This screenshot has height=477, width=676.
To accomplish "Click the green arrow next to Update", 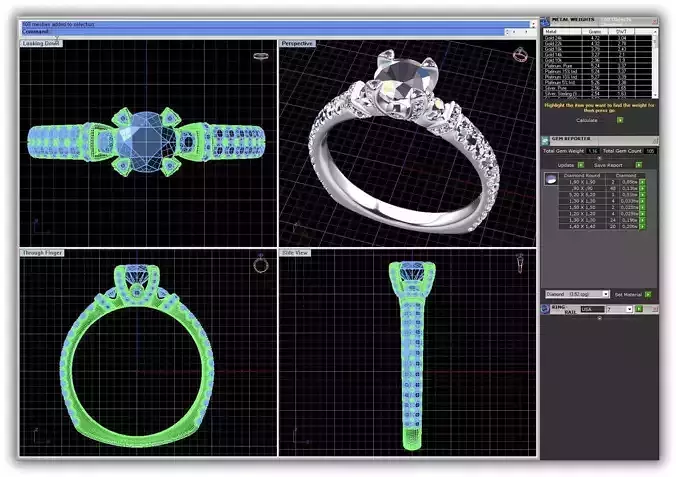I will pos(581,165).
